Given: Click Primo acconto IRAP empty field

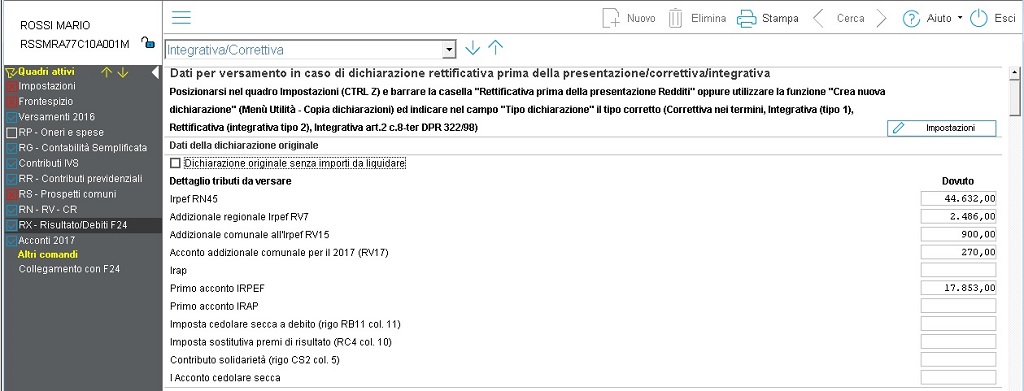Looking at the screenshot, I should coord(958,305).
